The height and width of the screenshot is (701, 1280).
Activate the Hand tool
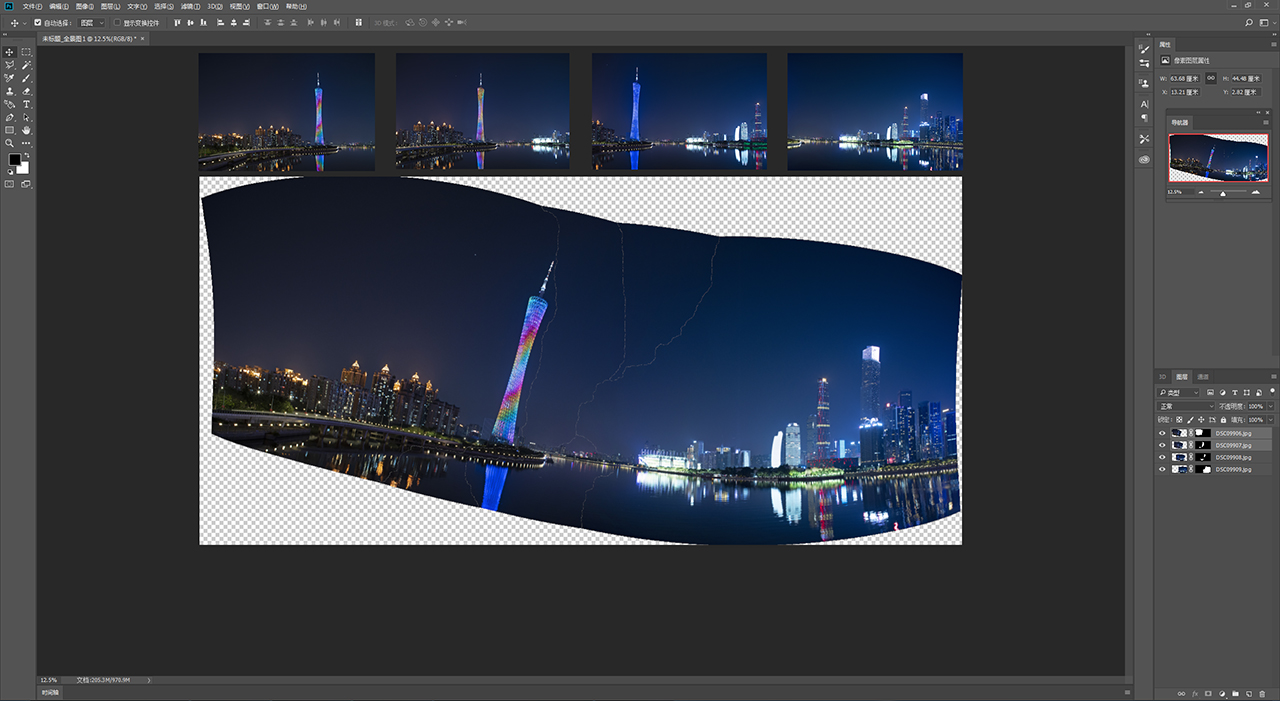pos(26,130)
